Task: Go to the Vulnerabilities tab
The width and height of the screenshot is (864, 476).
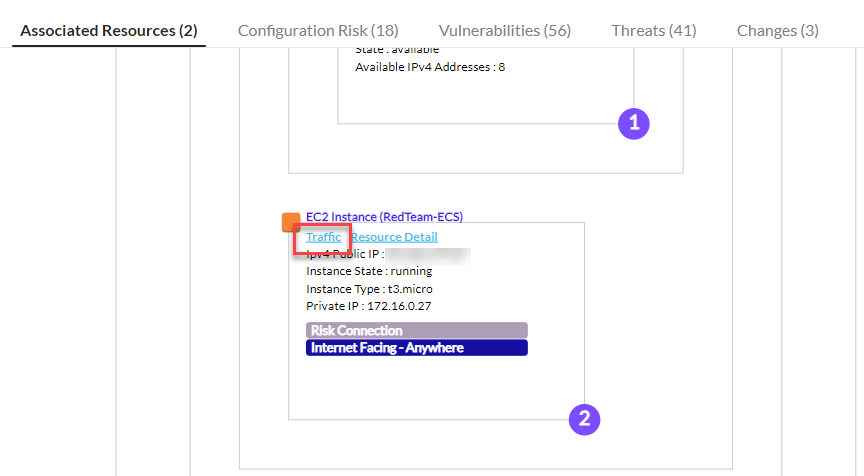Action: 505,30
